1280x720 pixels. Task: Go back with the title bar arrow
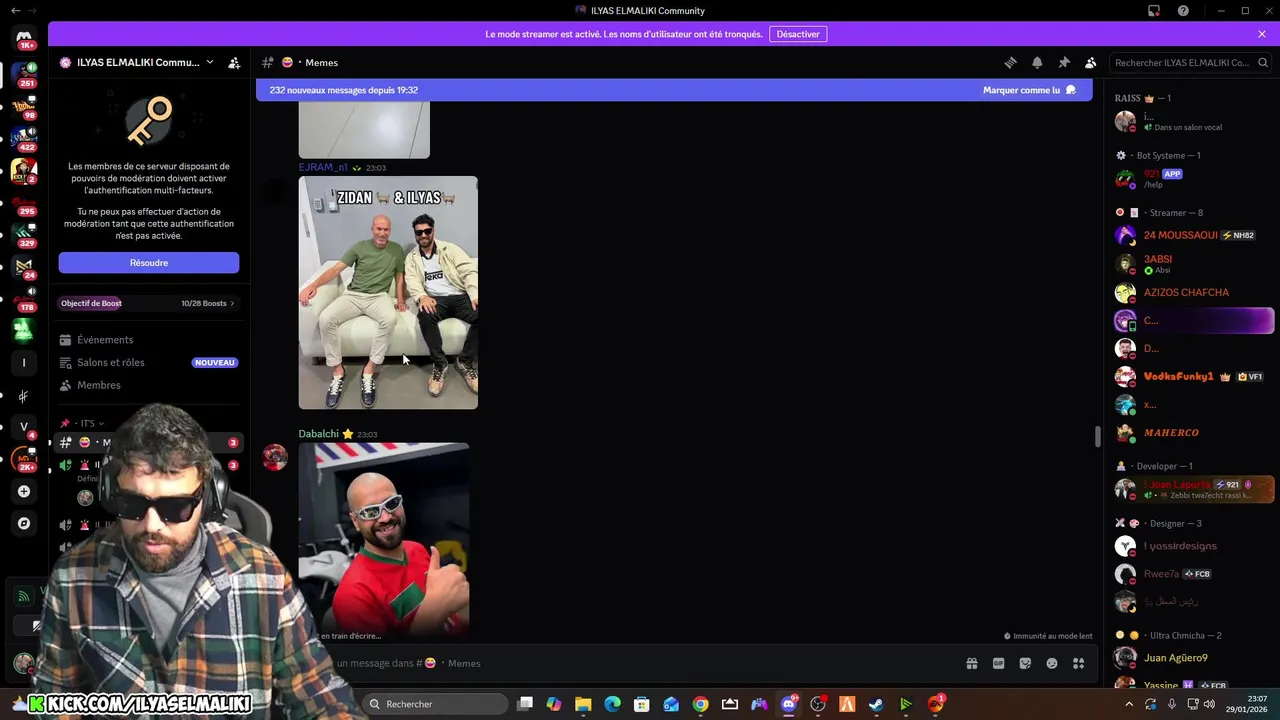[x=15, y=11]
